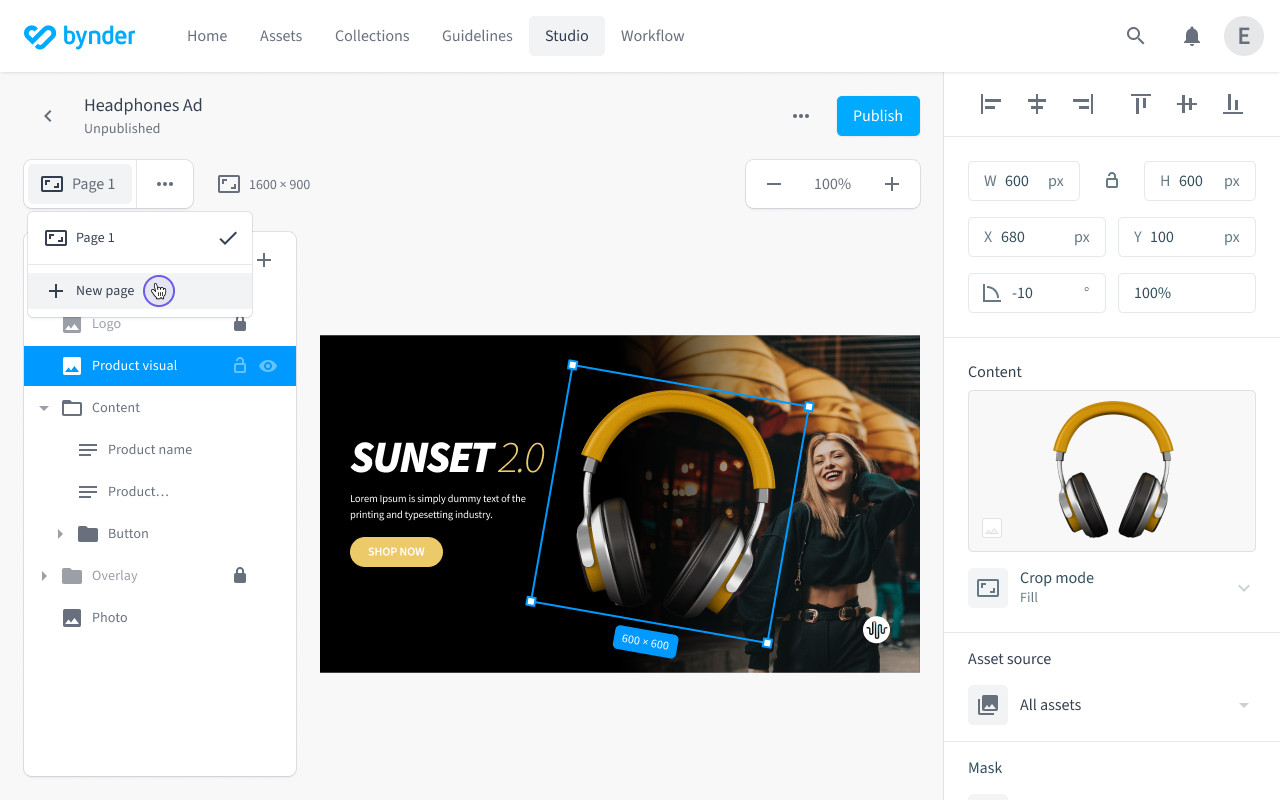Add a new layer with the plus icon
This screenshot has width=1280, height=800.
pyautogui.click(x=264, y=260)
